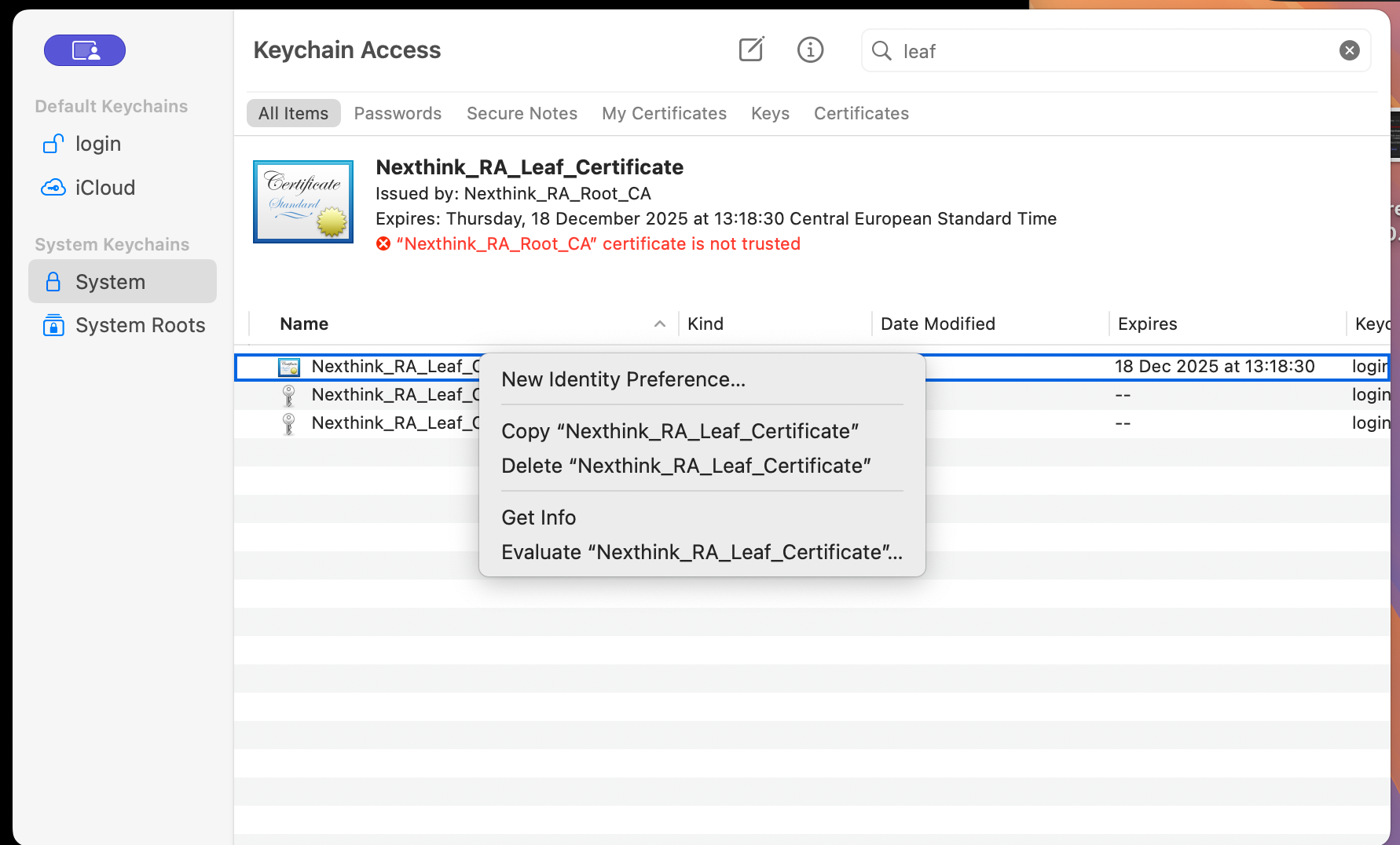Click the purple identity button in sidebar
This screenshot has width=1400, height=845.
pyautogui.click(x=85, y=50)
